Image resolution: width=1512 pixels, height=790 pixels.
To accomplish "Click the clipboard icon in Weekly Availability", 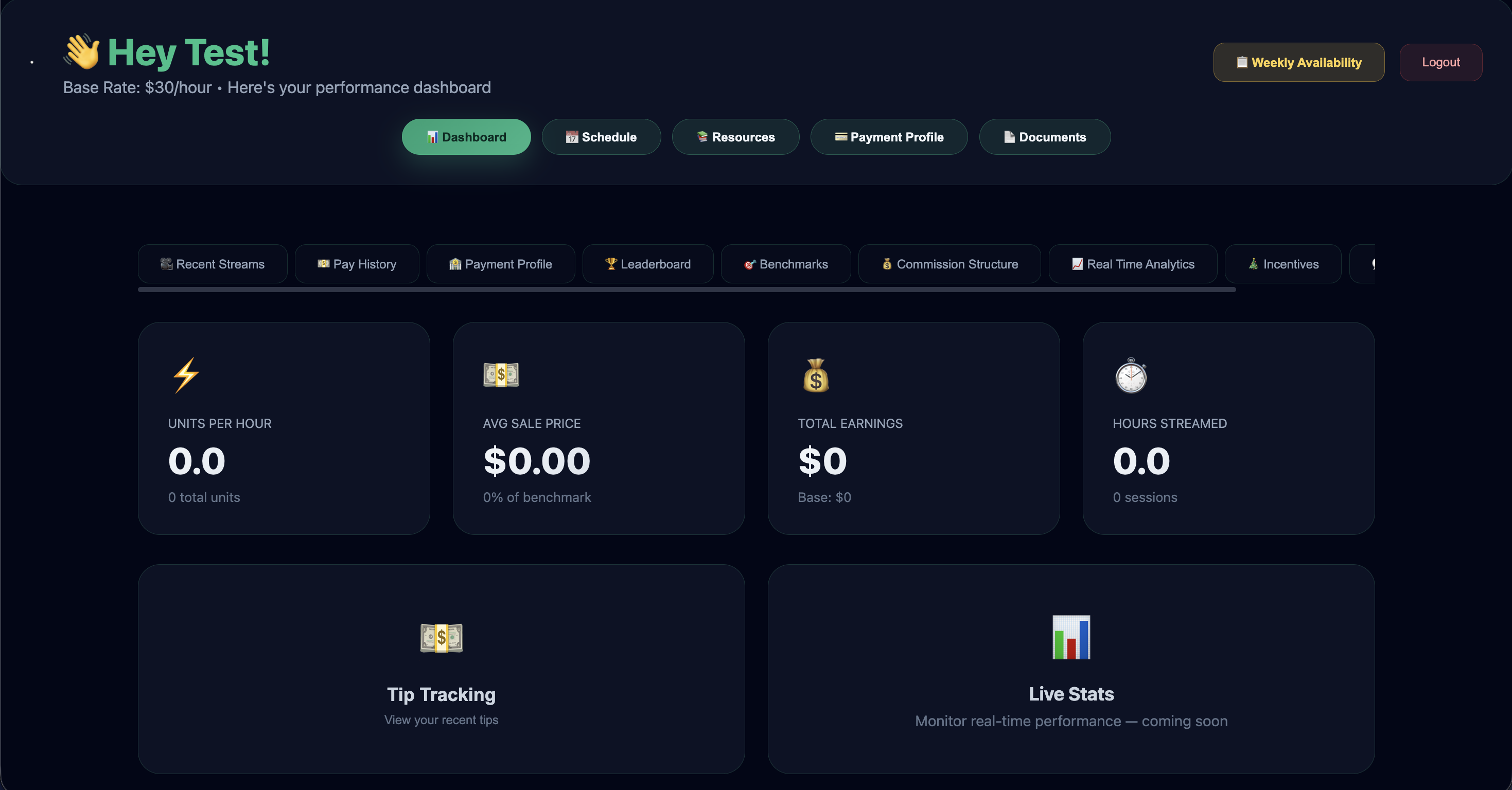I will 1241,62.
